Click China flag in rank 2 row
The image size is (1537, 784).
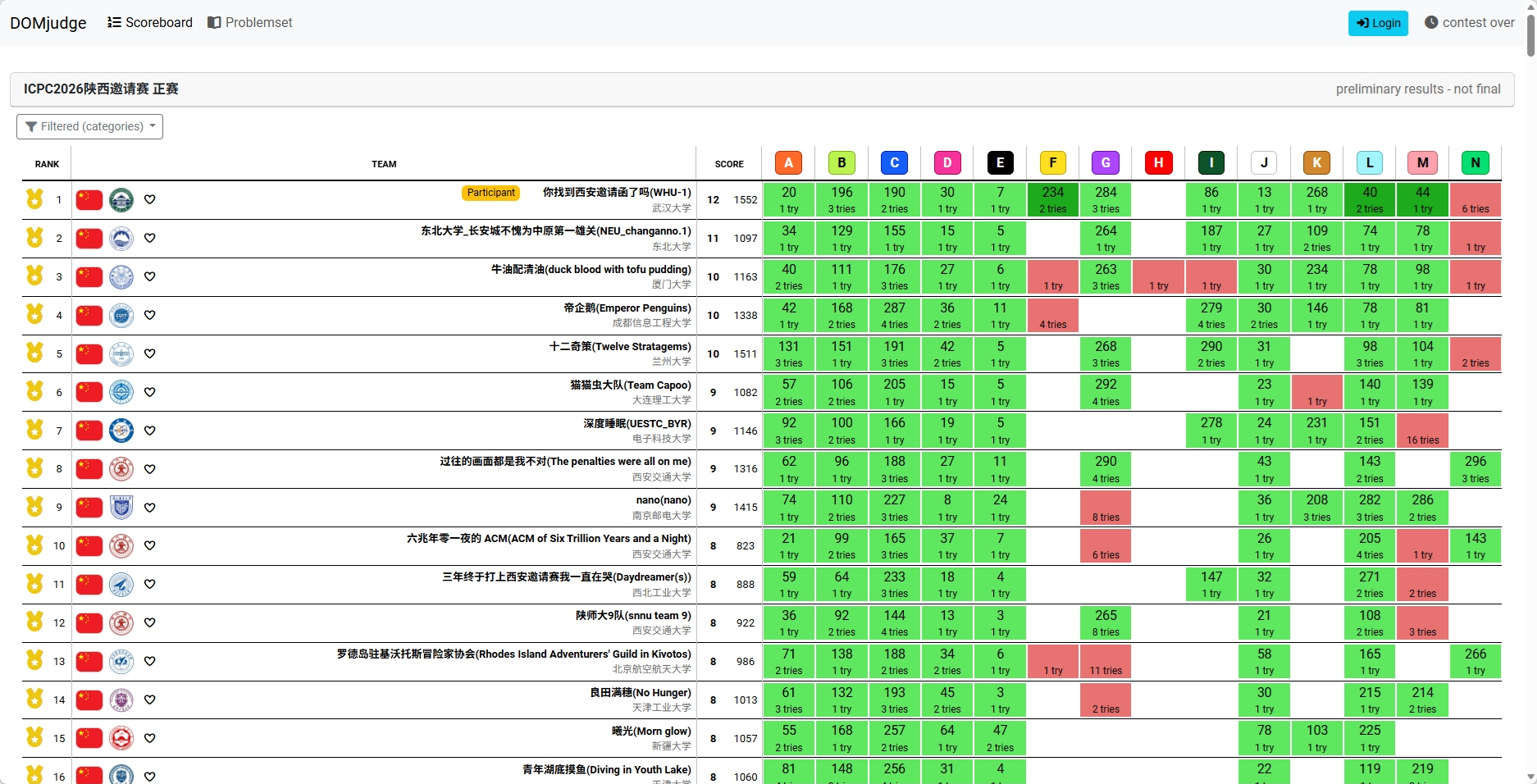pyautogui.click(x=89, y=238)
